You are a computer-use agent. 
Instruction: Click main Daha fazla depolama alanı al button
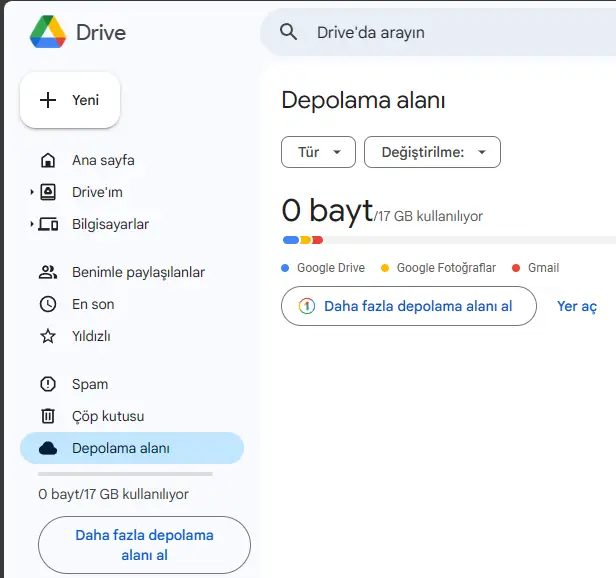(x=409, y=306)
